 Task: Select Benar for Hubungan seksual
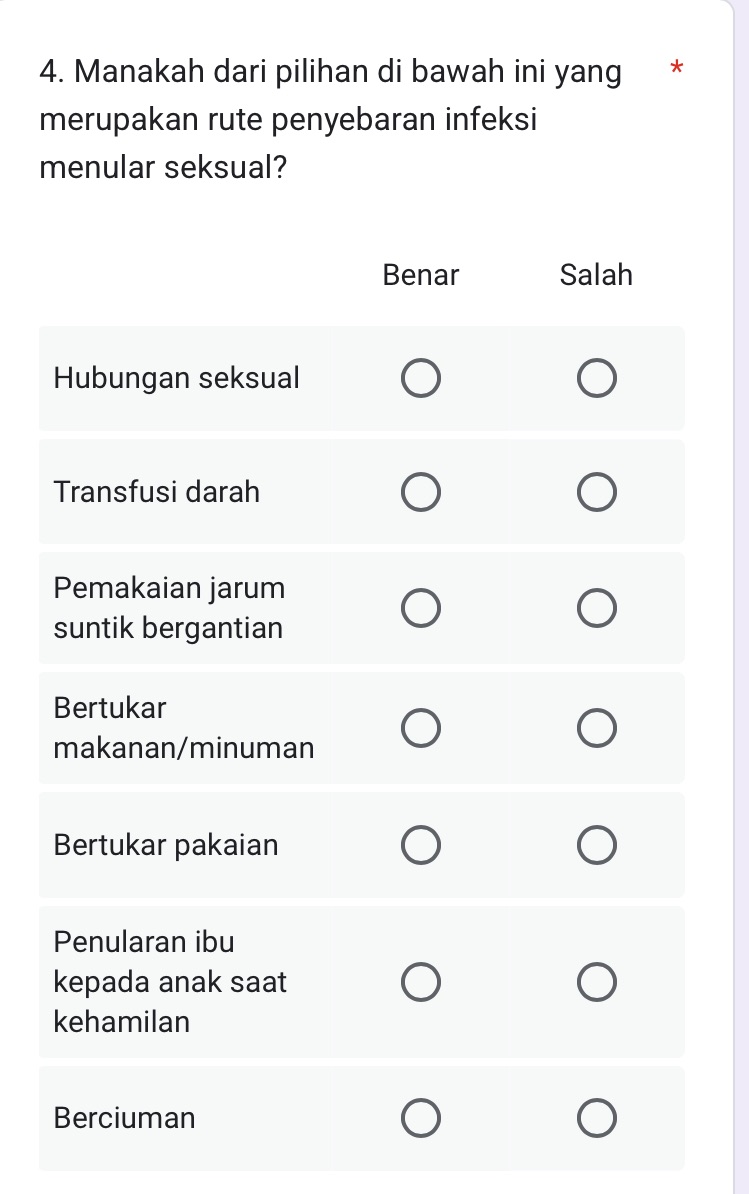tap(420, 378)
